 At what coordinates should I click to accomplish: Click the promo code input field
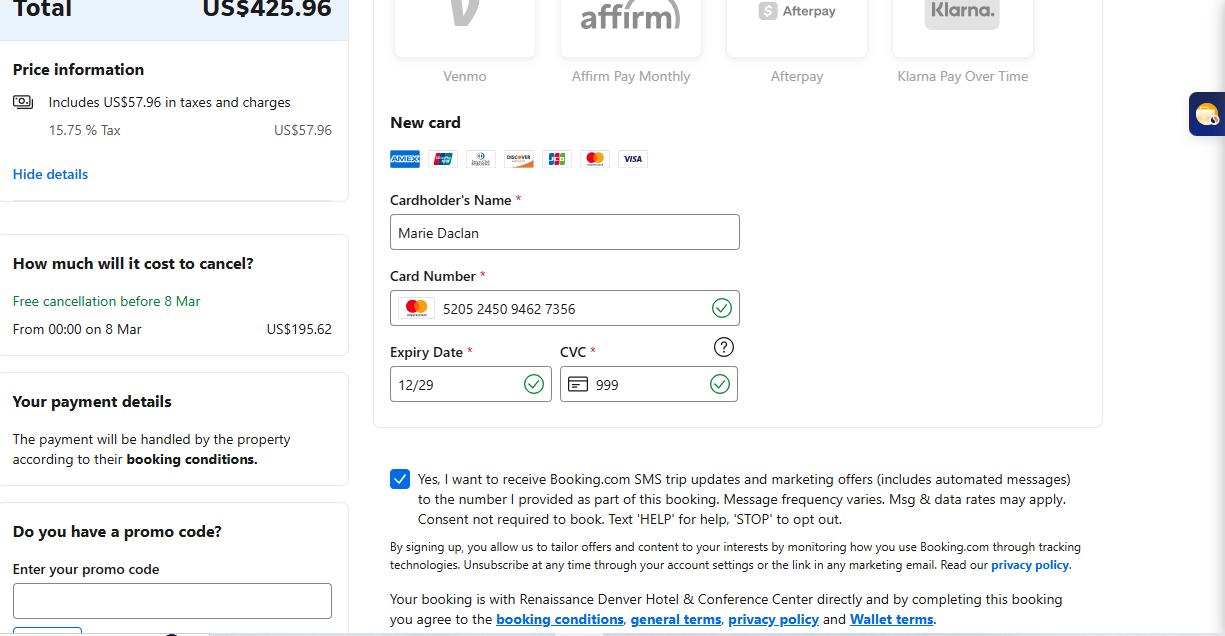click(172, 601)
